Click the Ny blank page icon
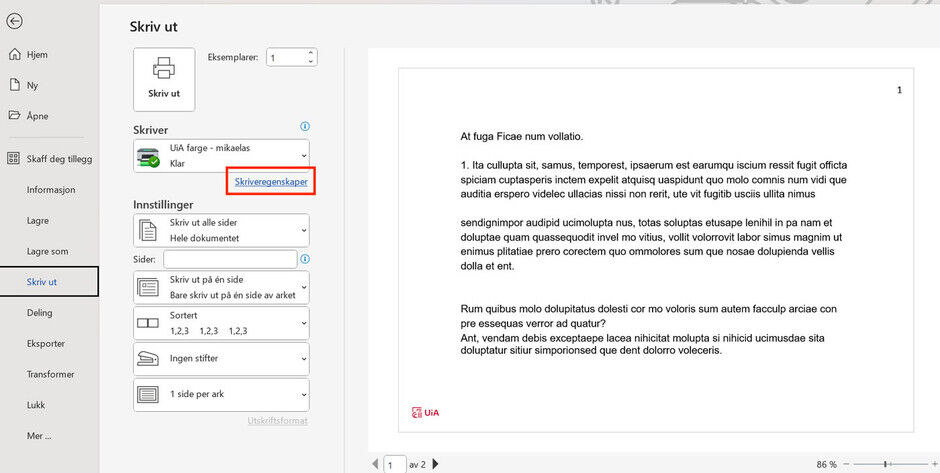Viewport: 940px width, 473px height. (14, 85)
